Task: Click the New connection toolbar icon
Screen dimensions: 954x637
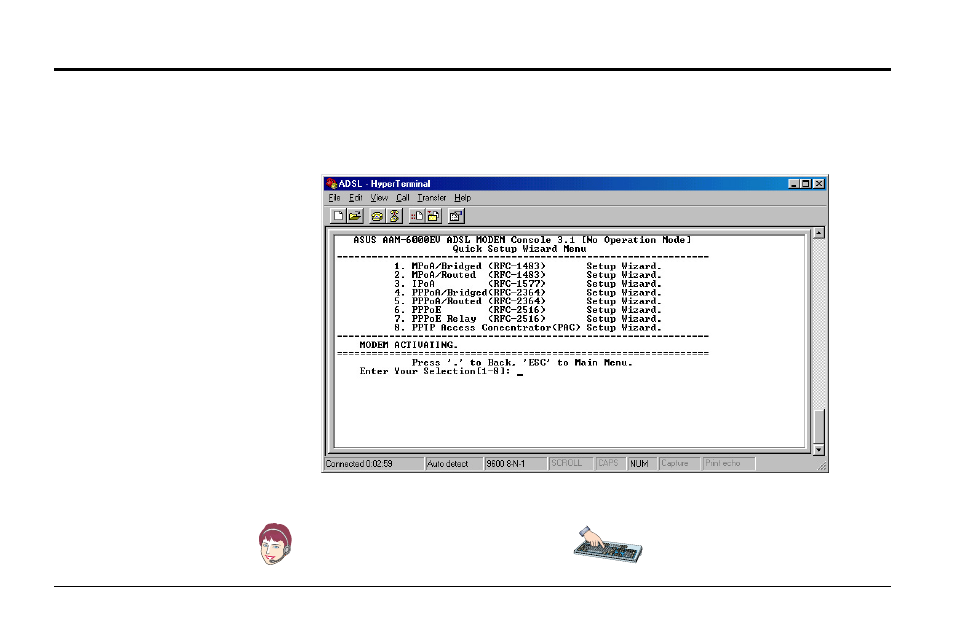Action: (x=338, y=216)
